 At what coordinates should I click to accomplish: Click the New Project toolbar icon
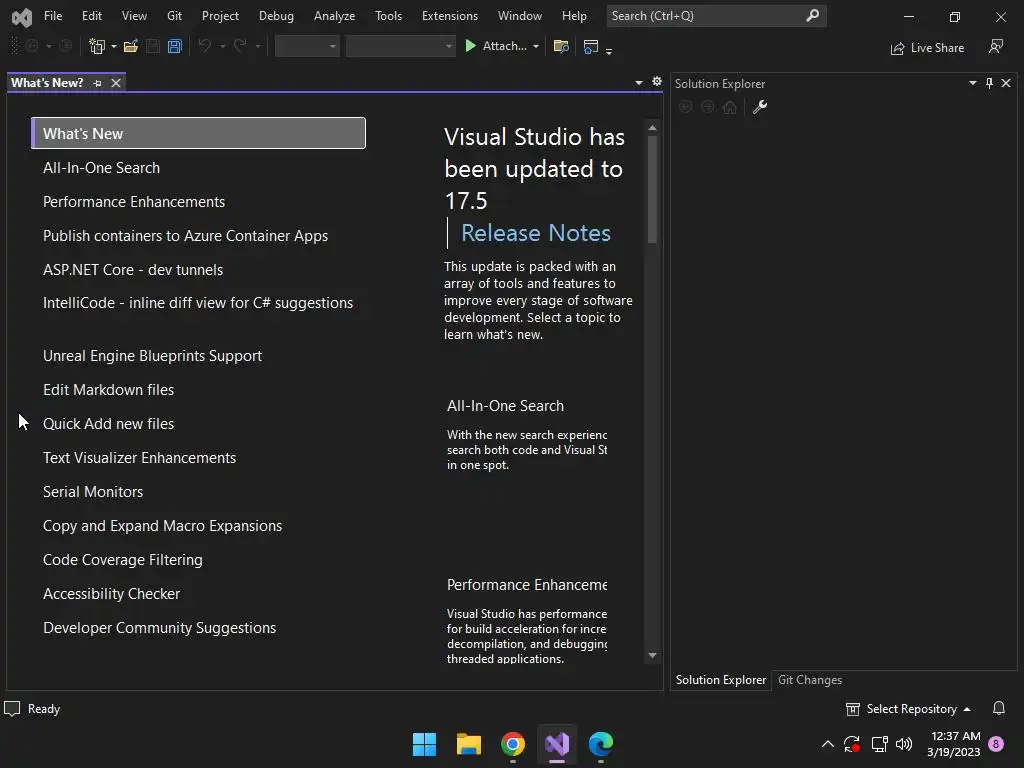click(97, 46)
